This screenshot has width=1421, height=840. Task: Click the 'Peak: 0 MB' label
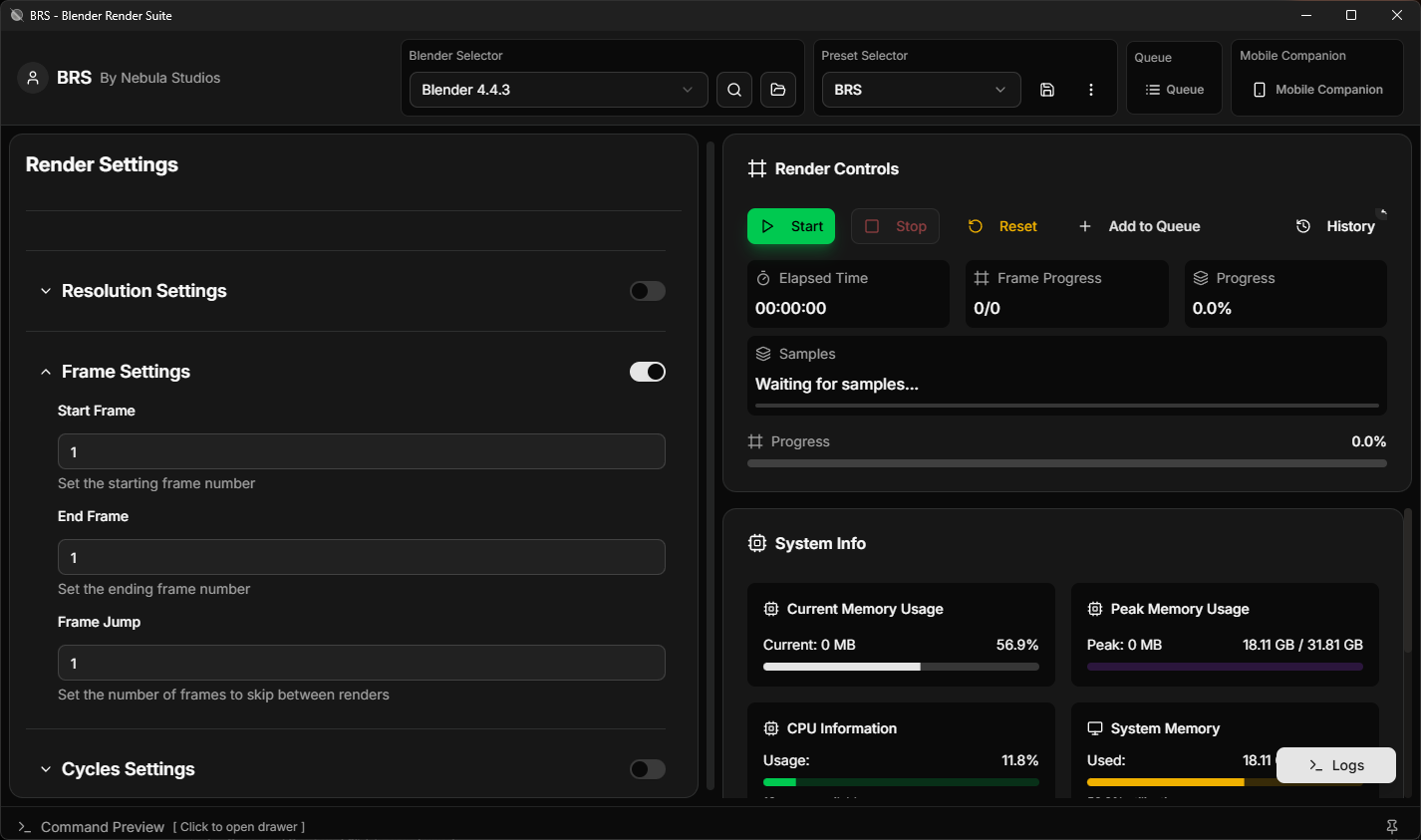coord(1124,645)
